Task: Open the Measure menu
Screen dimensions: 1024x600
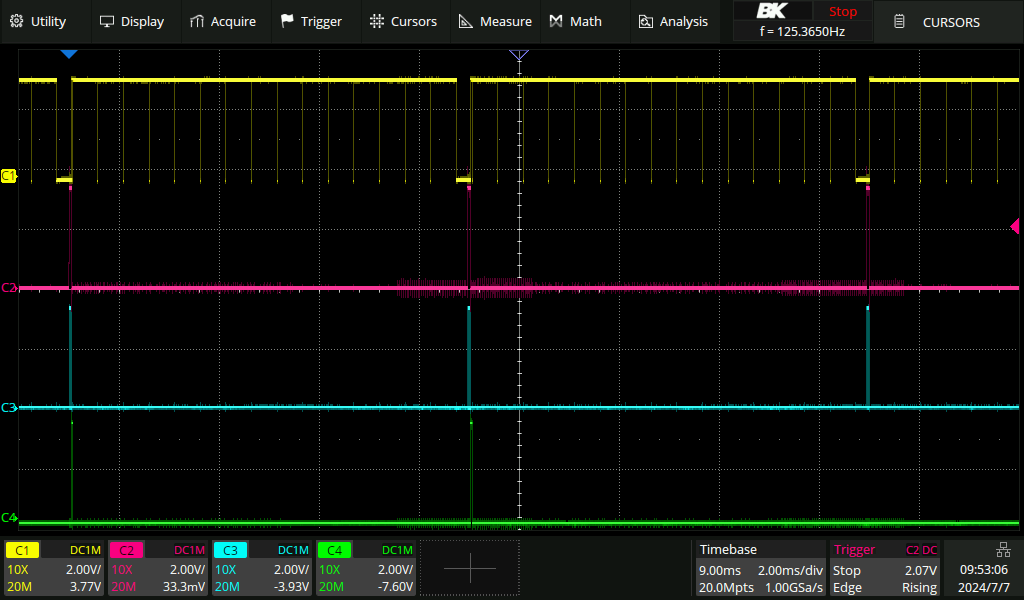Action: click(495, 22)
